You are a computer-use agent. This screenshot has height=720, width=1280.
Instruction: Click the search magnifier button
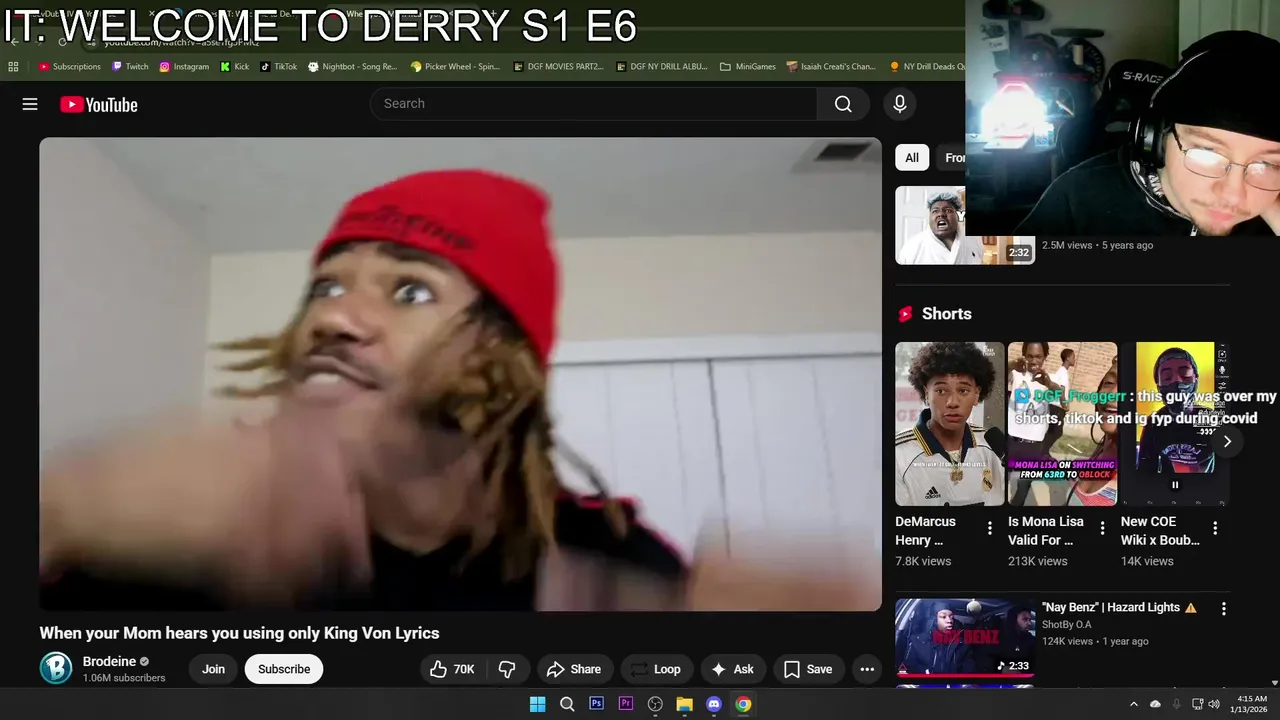click(843, 104)
